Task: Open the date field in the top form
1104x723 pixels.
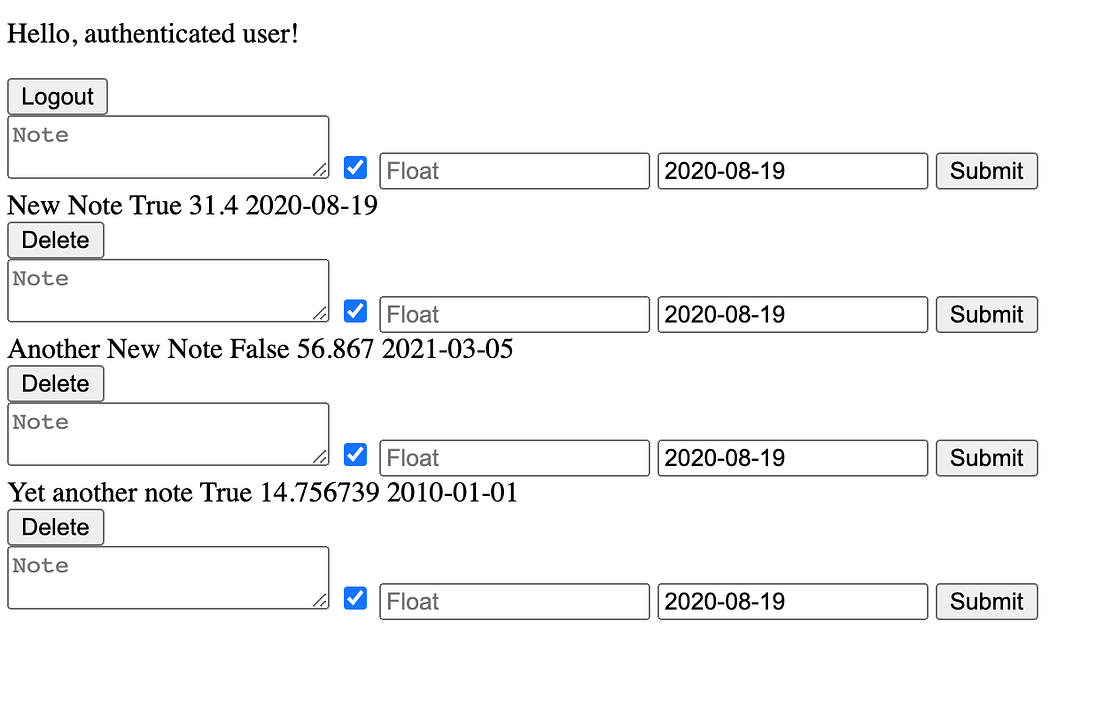Action: (x=792, y=170)
